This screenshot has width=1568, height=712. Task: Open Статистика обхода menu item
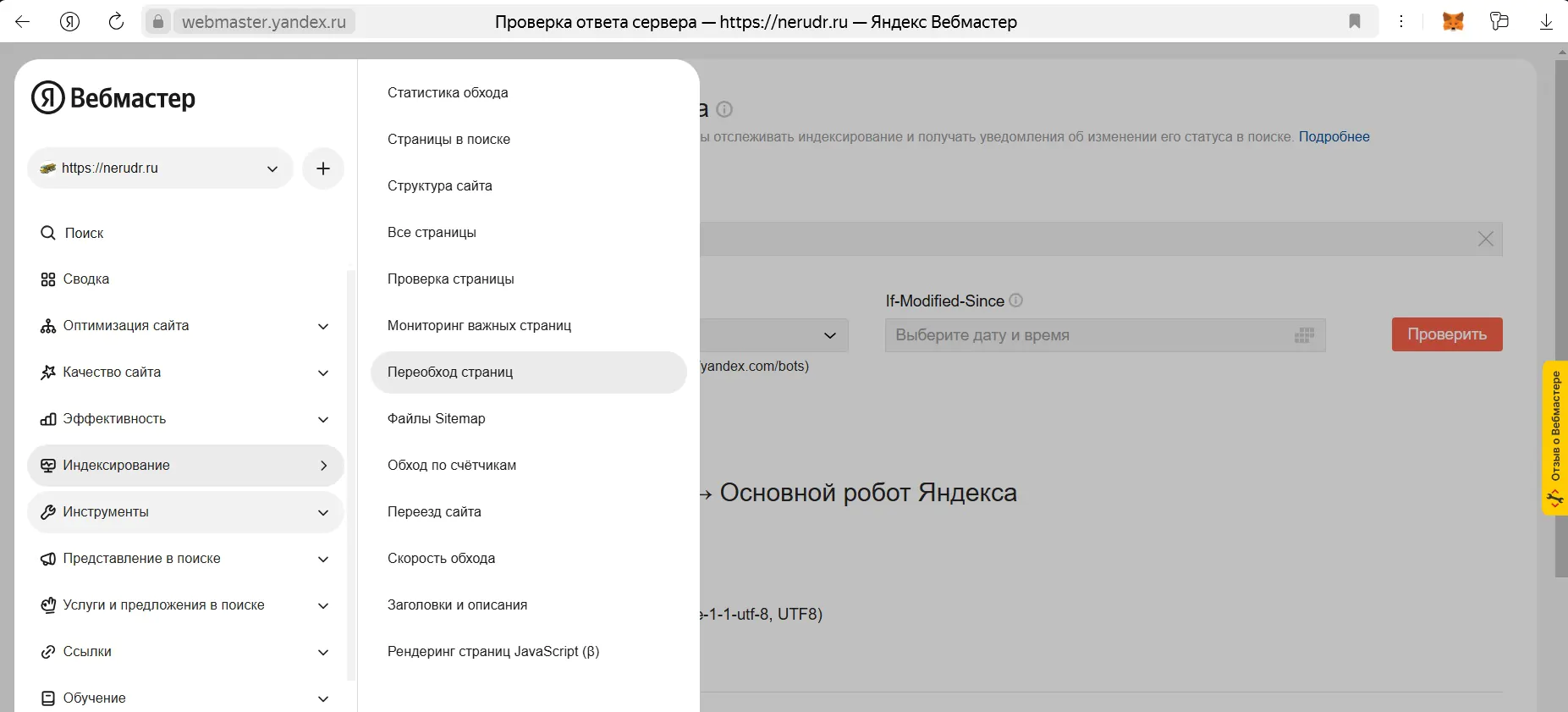(x=529, y=93)
